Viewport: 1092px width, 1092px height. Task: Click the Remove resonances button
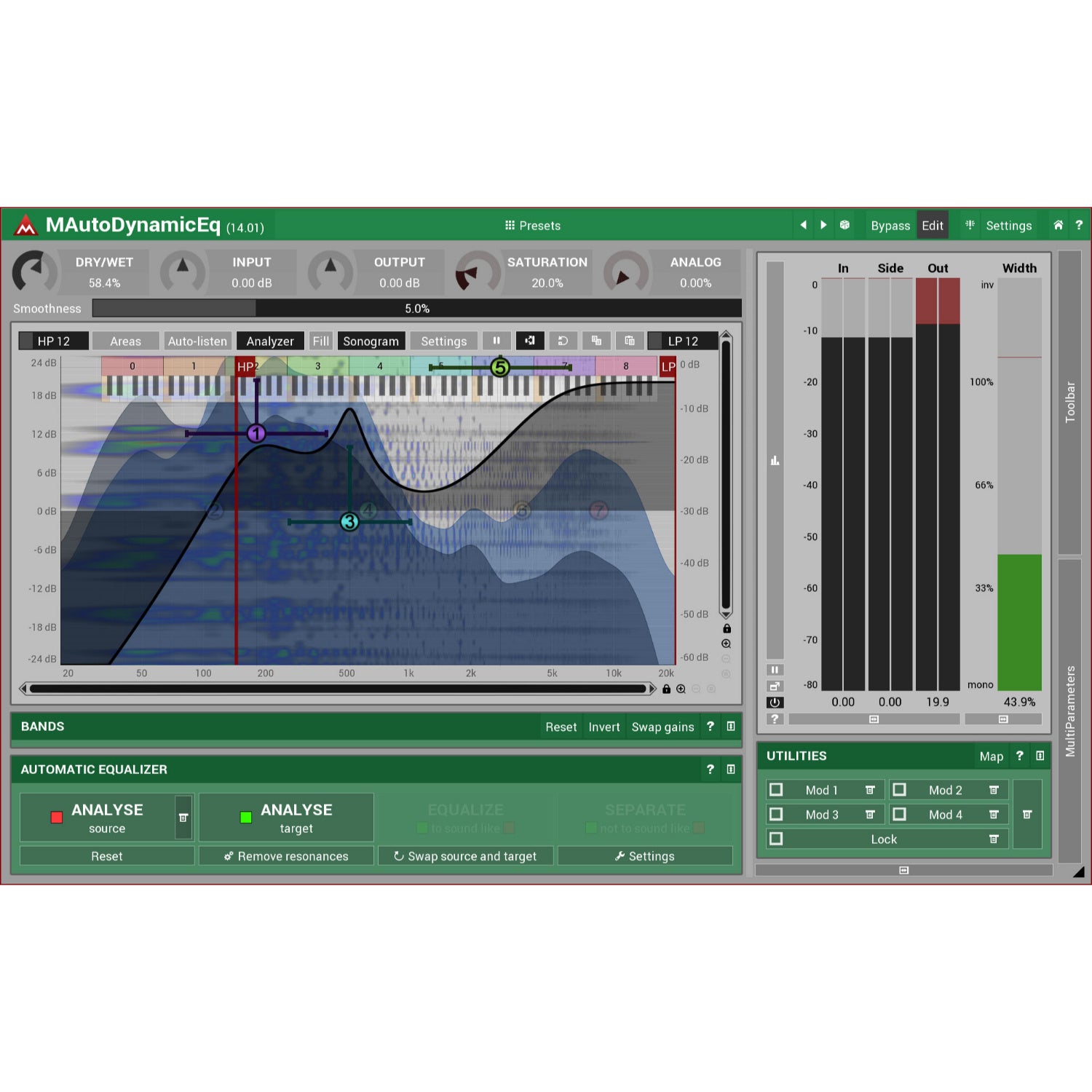(x=286, y=855)
